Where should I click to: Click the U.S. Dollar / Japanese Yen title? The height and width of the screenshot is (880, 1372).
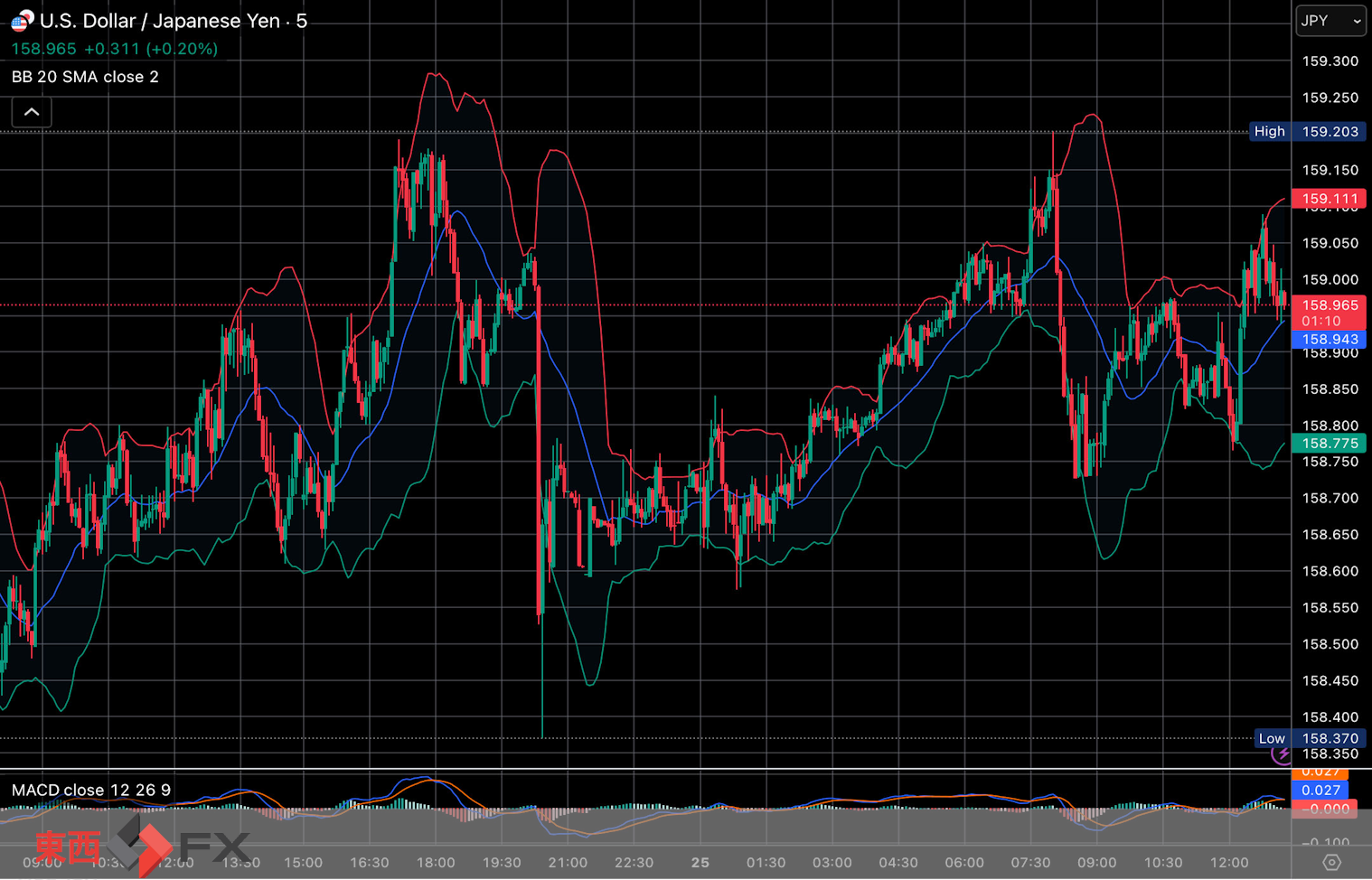tap(159, 21)
